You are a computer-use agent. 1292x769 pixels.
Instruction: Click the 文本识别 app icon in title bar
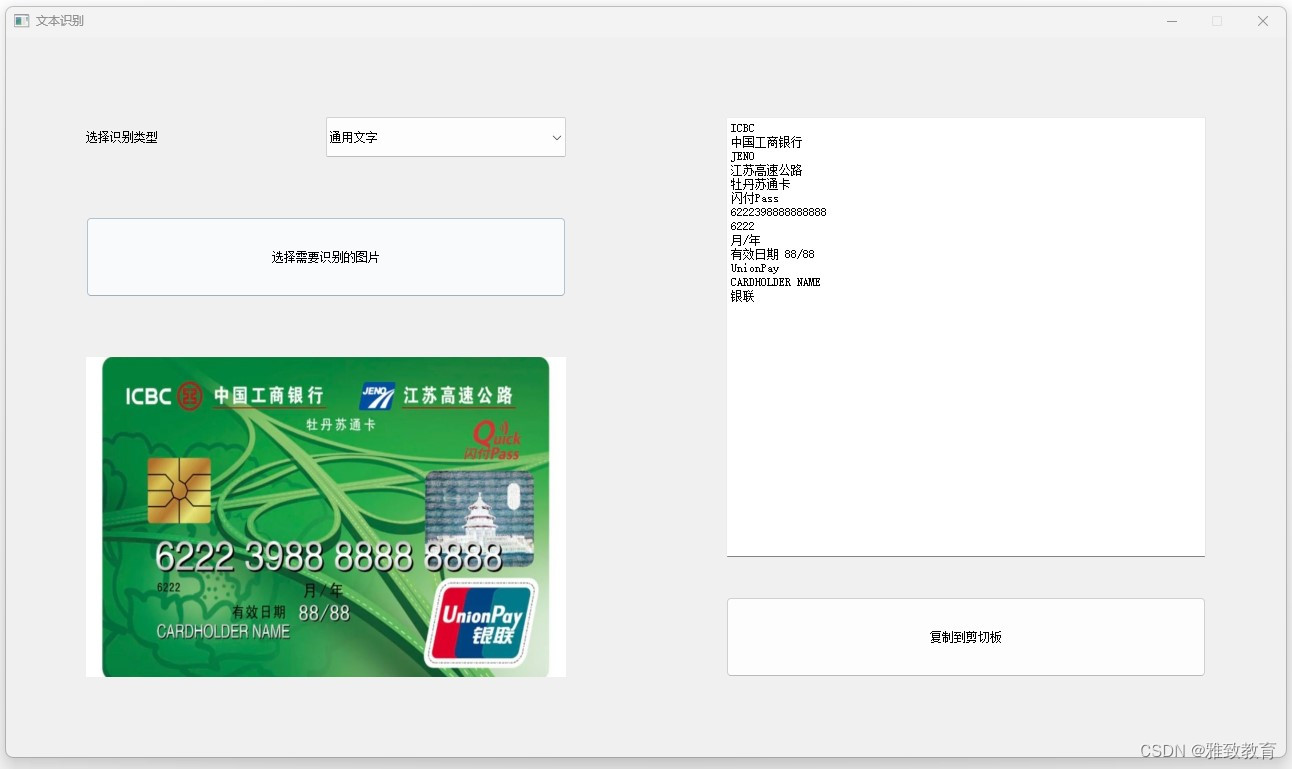pyautogui.click(x=20, y=20)
